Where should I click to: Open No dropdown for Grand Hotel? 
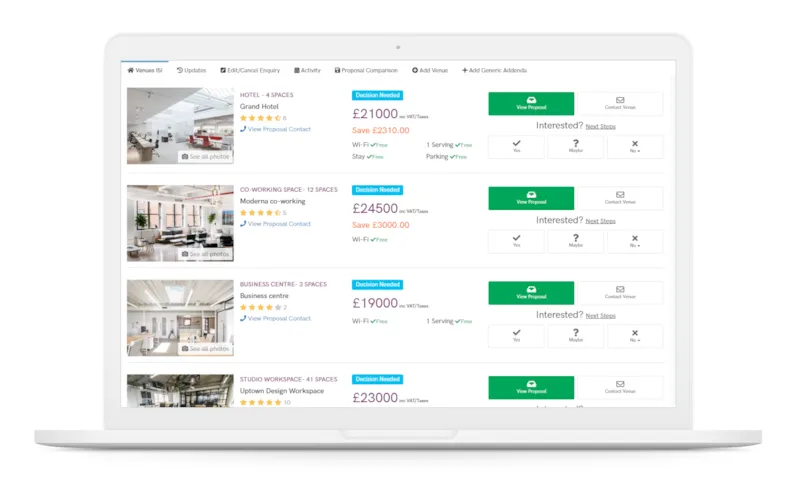(635, 146)
